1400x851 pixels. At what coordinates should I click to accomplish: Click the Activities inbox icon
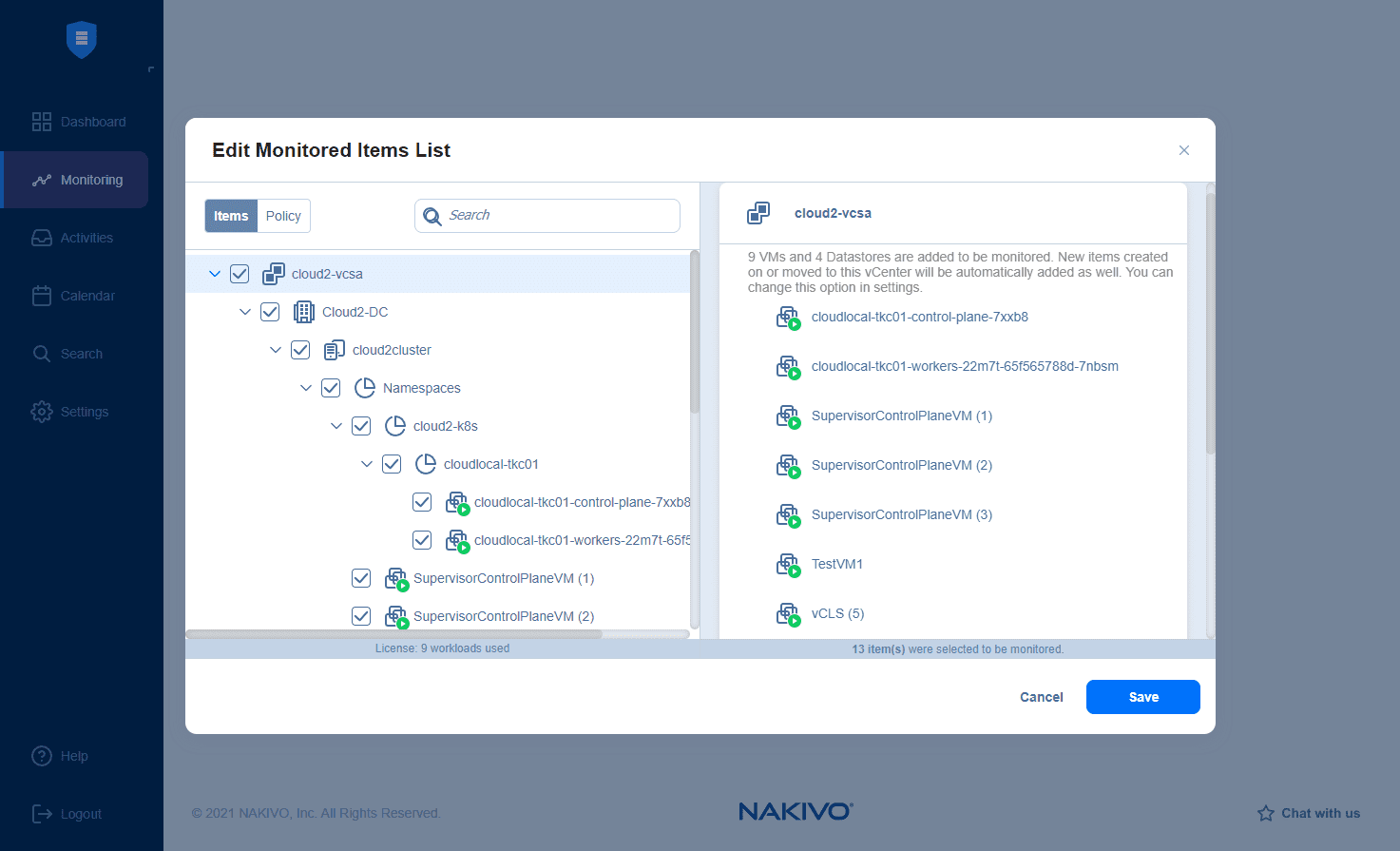[42, 238]
